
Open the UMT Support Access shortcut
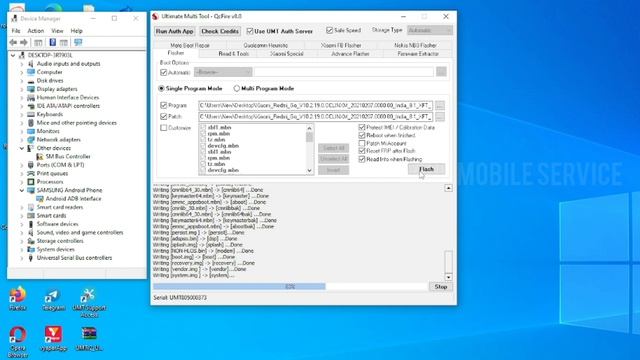pos(89,302)
